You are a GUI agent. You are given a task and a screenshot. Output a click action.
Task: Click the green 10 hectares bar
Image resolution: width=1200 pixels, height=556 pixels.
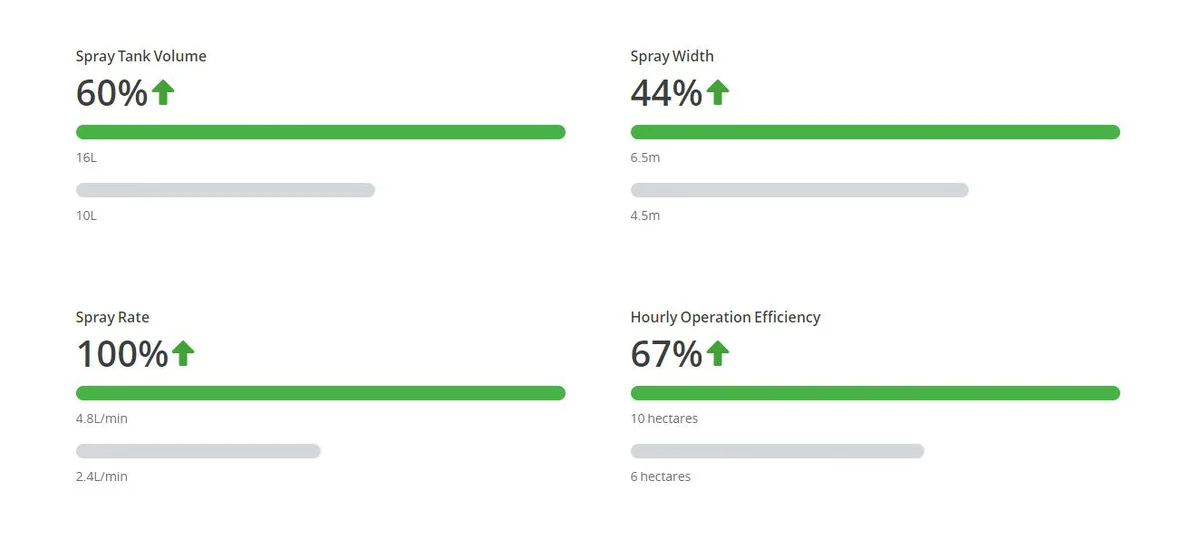coord(875,393)
